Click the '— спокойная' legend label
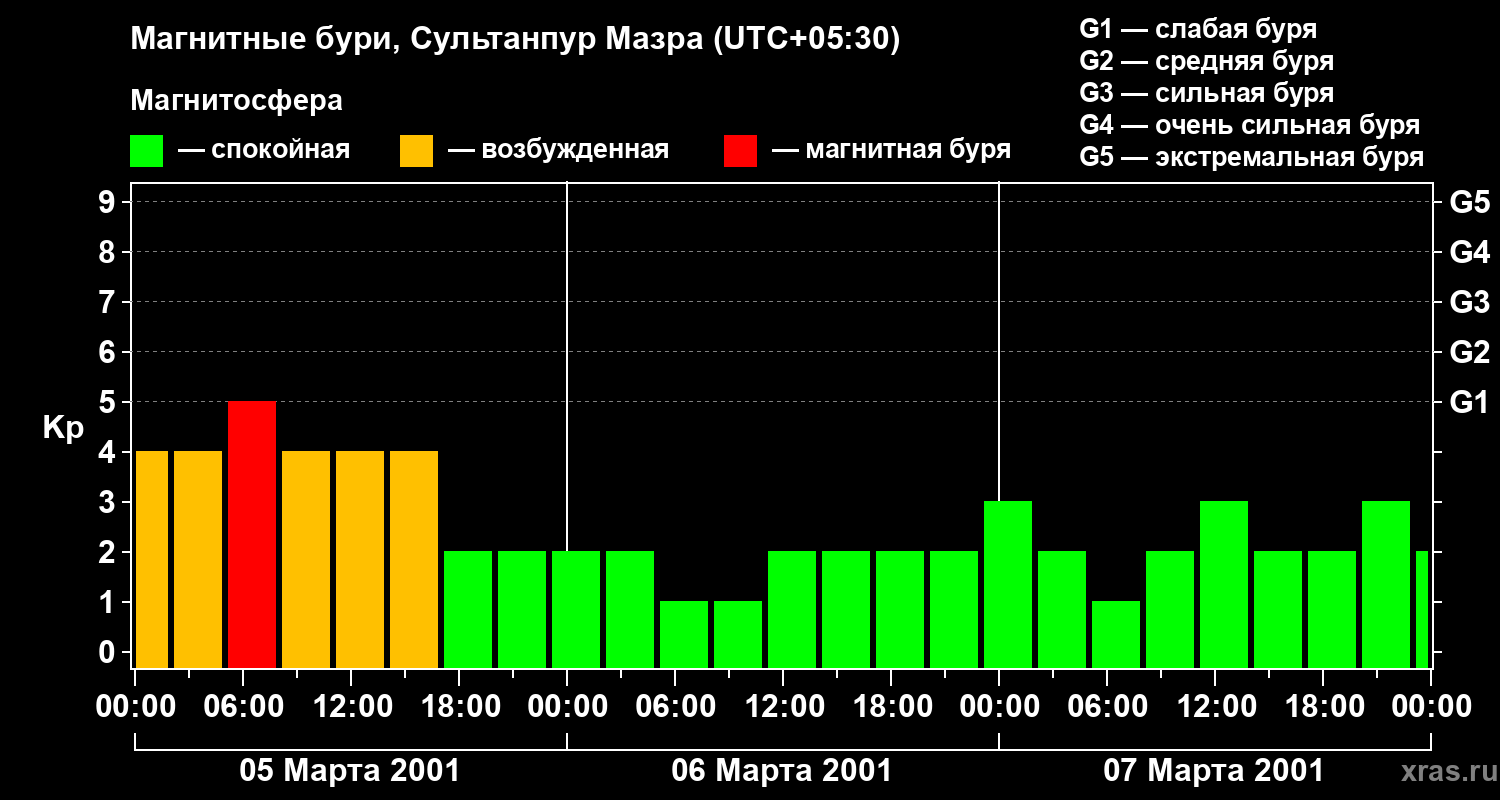1500x800 pixels. pos(264,150)
